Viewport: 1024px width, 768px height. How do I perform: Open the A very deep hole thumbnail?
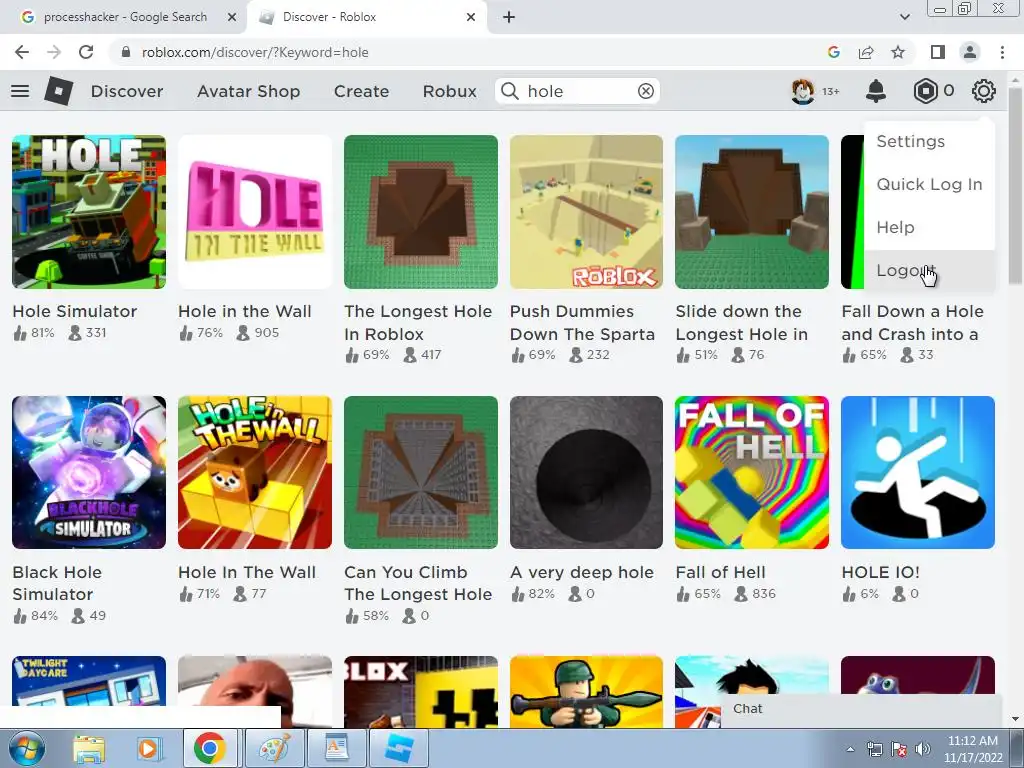coord(586,472)
